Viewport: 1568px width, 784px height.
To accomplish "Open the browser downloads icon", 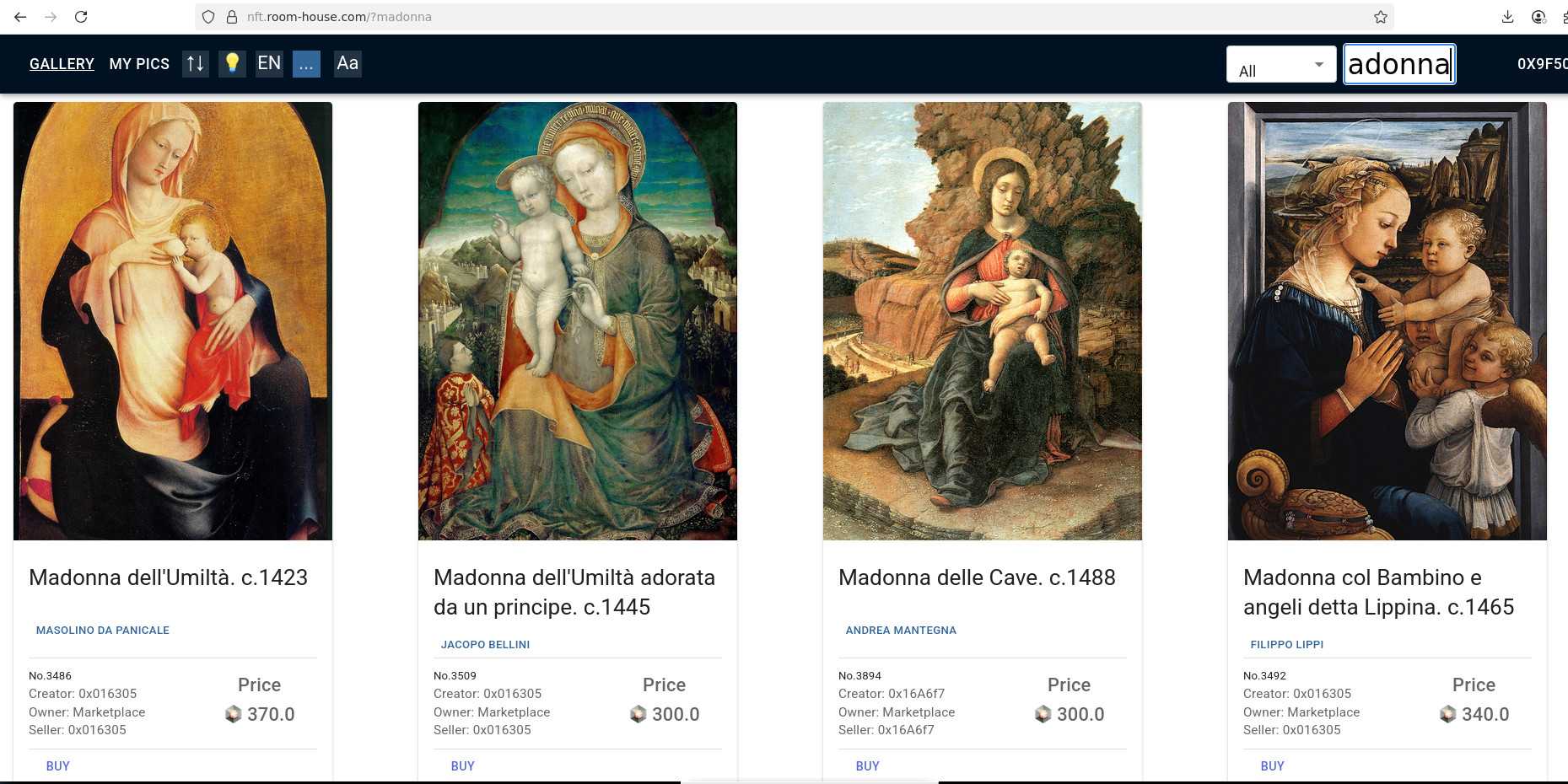I will point(1507,17).
